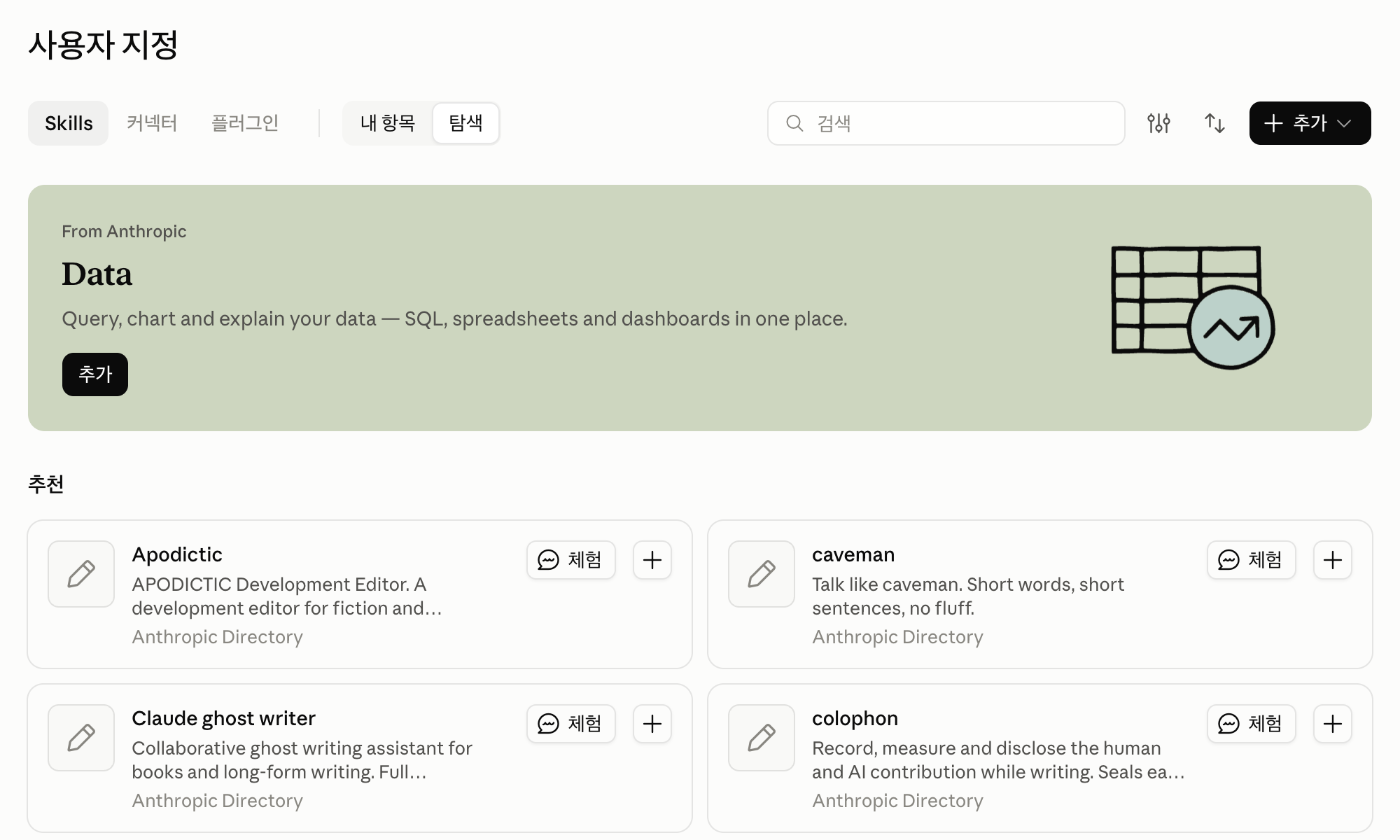The width and height of the screenshot is (1400, 840).
Task: Add Claude ghost writer with plus icon
Action: pos(652,724)
